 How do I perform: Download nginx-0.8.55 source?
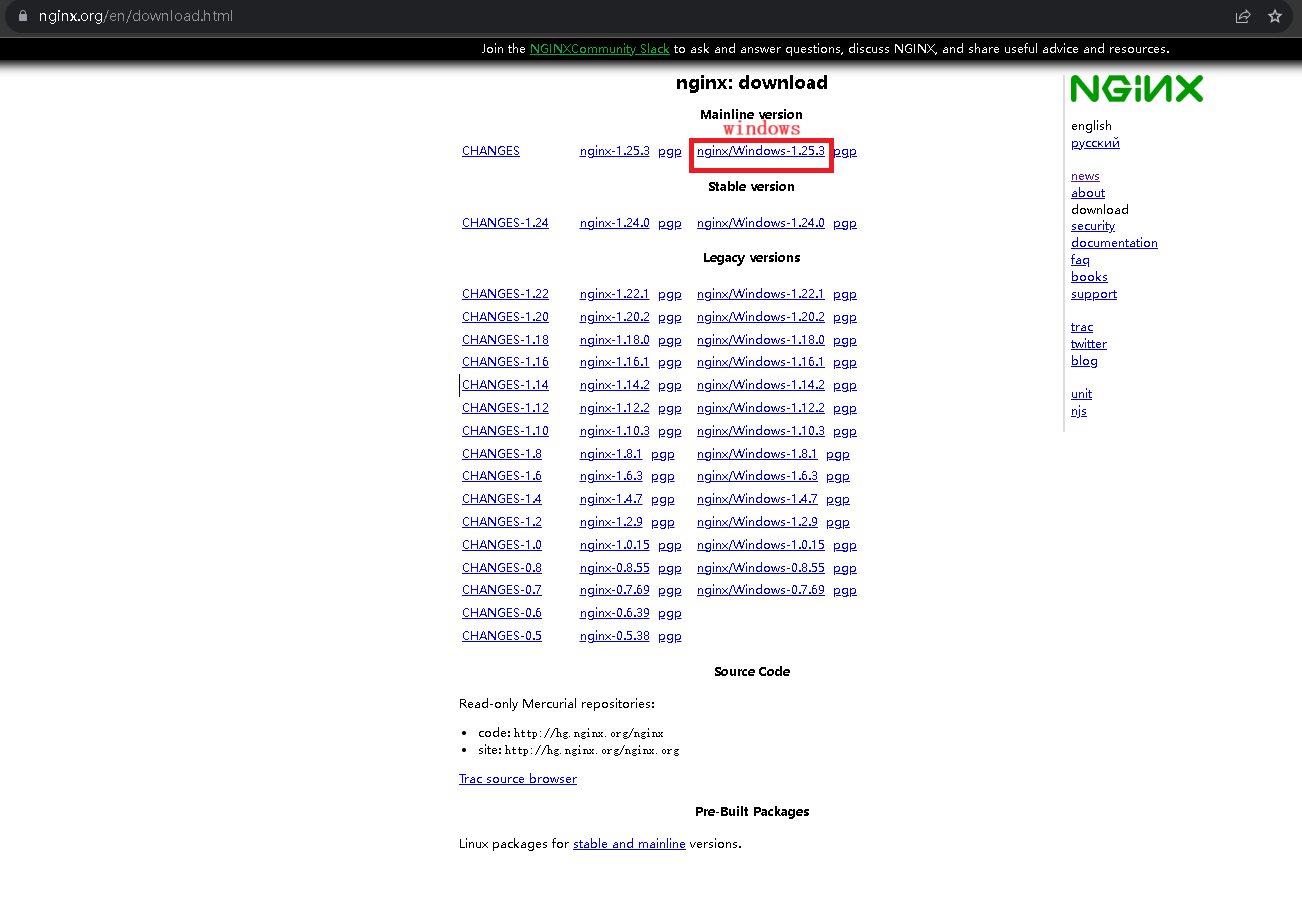[x=614, y=568]
